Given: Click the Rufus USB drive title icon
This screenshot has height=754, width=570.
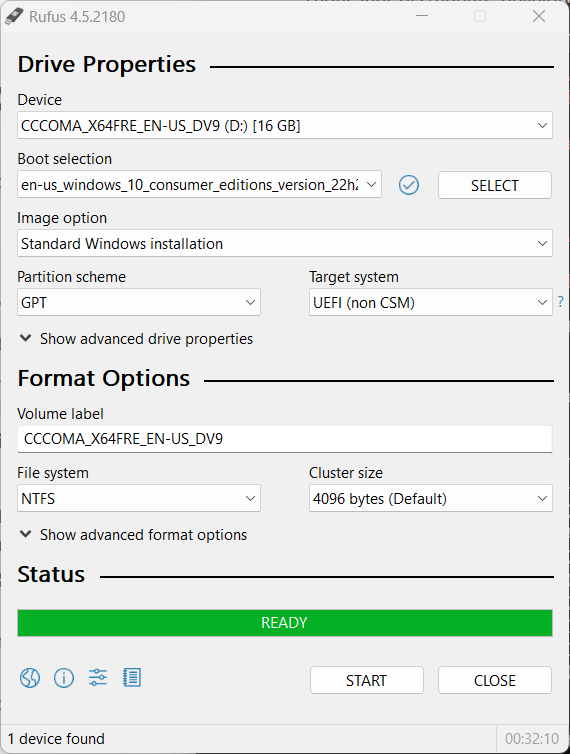Looking at the screenshot, I should tap(13, 16).
